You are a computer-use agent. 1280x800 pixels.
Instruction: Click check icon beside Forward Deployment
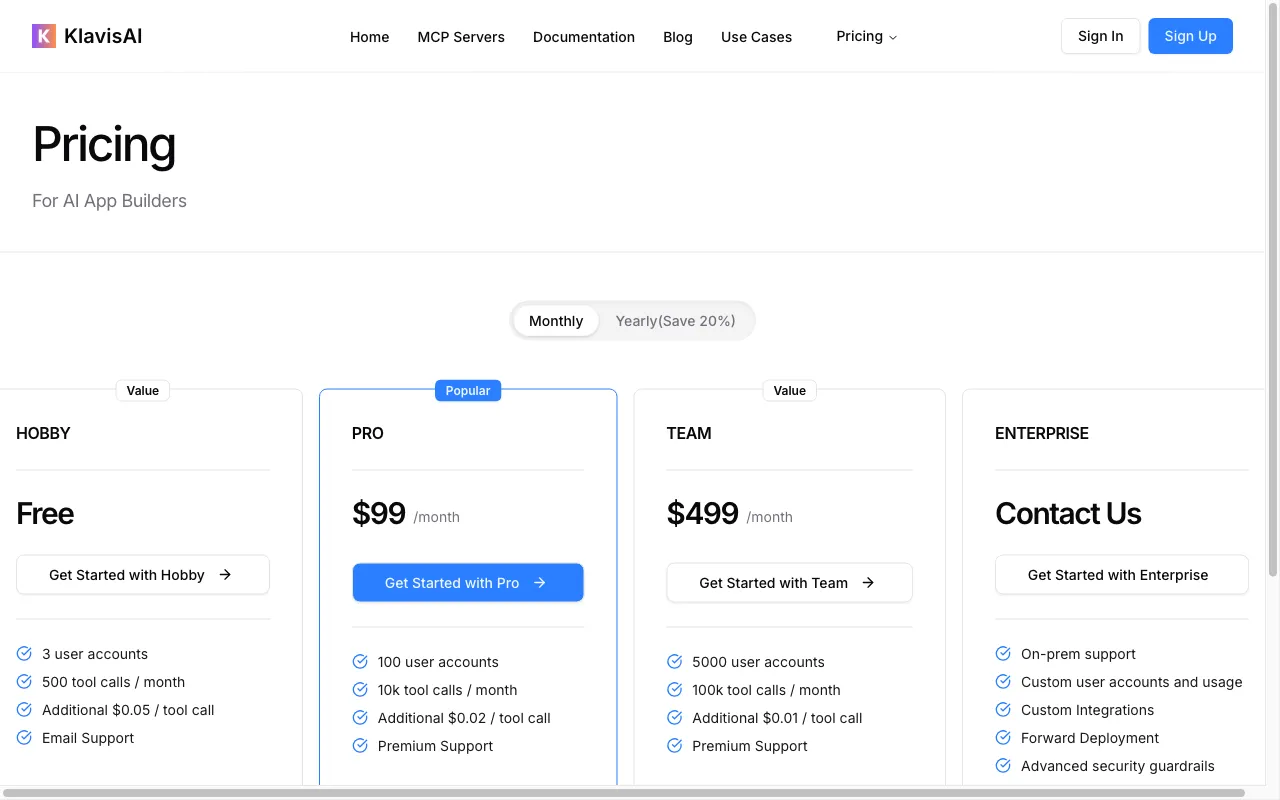point(1003,738)
